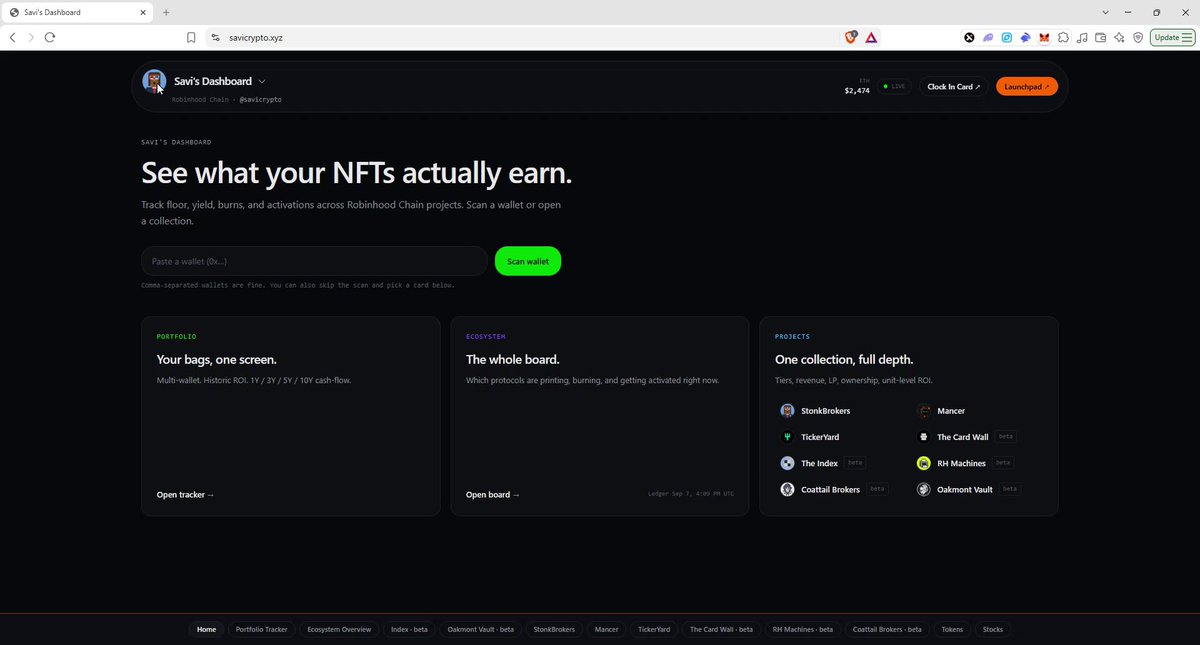Screen dimensions: 1200x645
Task: View site information icon beside the URL
Action: coord(215,37)
